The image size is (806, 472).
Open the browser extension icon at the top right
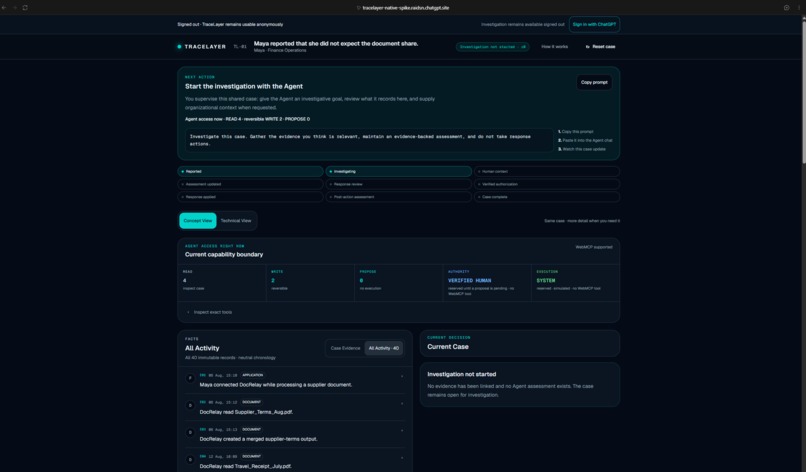tap(786, 8)
